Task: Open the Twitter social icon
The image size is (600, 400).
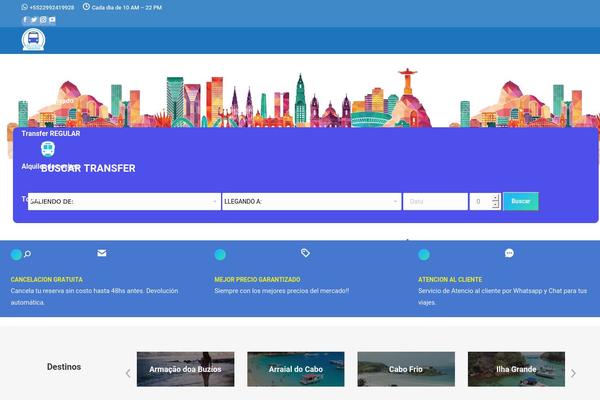Action: point(34,20)
